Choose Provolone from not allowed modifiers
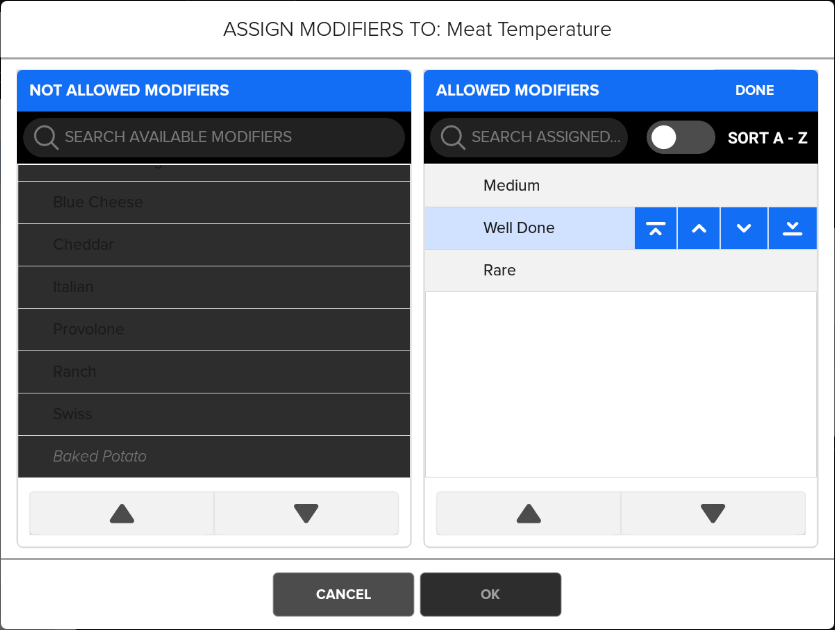The width and height of the screenshot is (835, 630). pos(214,329)
